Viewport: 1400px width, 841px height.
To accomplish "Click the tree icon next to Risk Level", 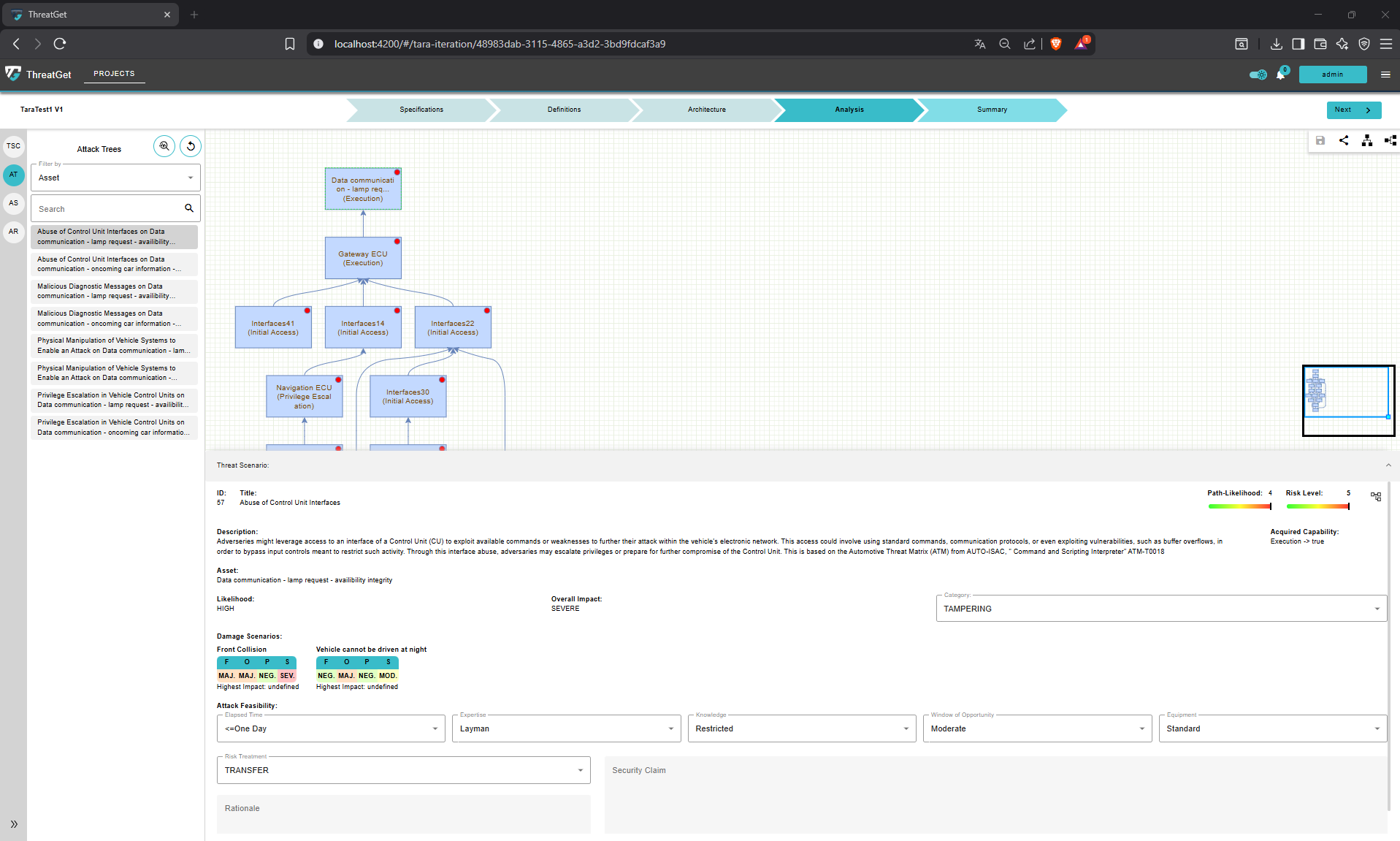I will 1376,497.
